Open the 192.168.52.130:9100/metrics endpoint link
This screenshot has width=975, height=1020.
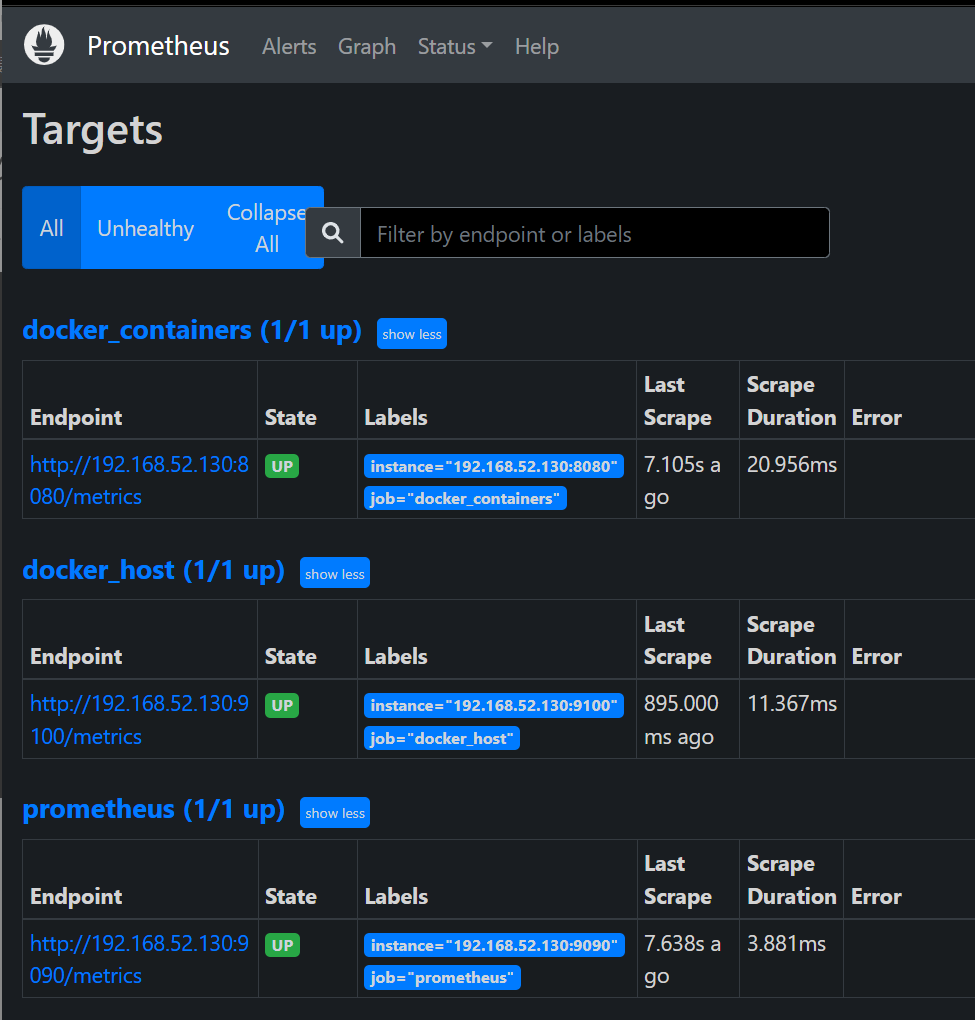tap(139, 719)
